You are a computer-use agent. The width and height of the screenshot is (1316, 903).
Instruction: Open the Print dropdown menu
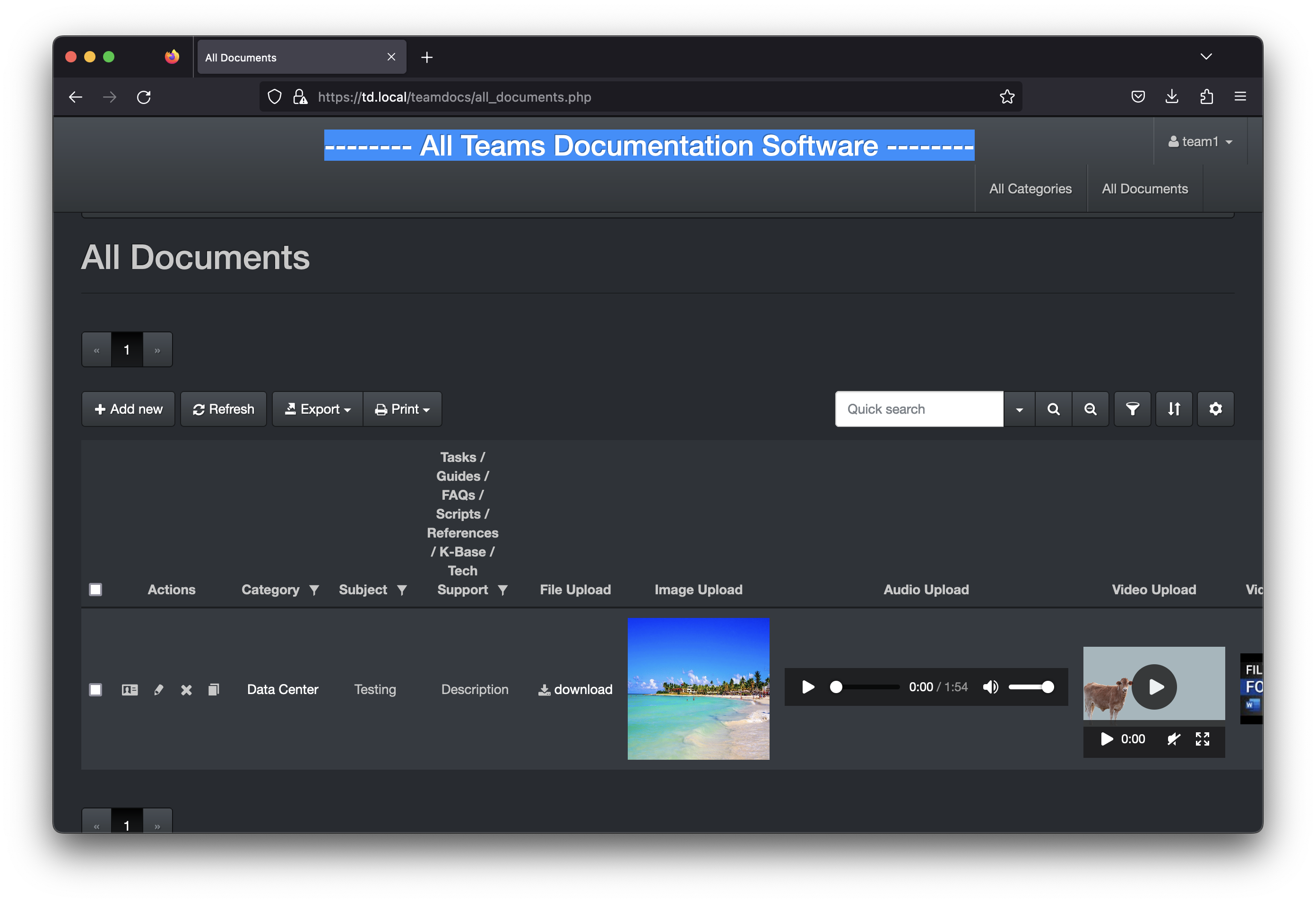[x=403, y=409]
